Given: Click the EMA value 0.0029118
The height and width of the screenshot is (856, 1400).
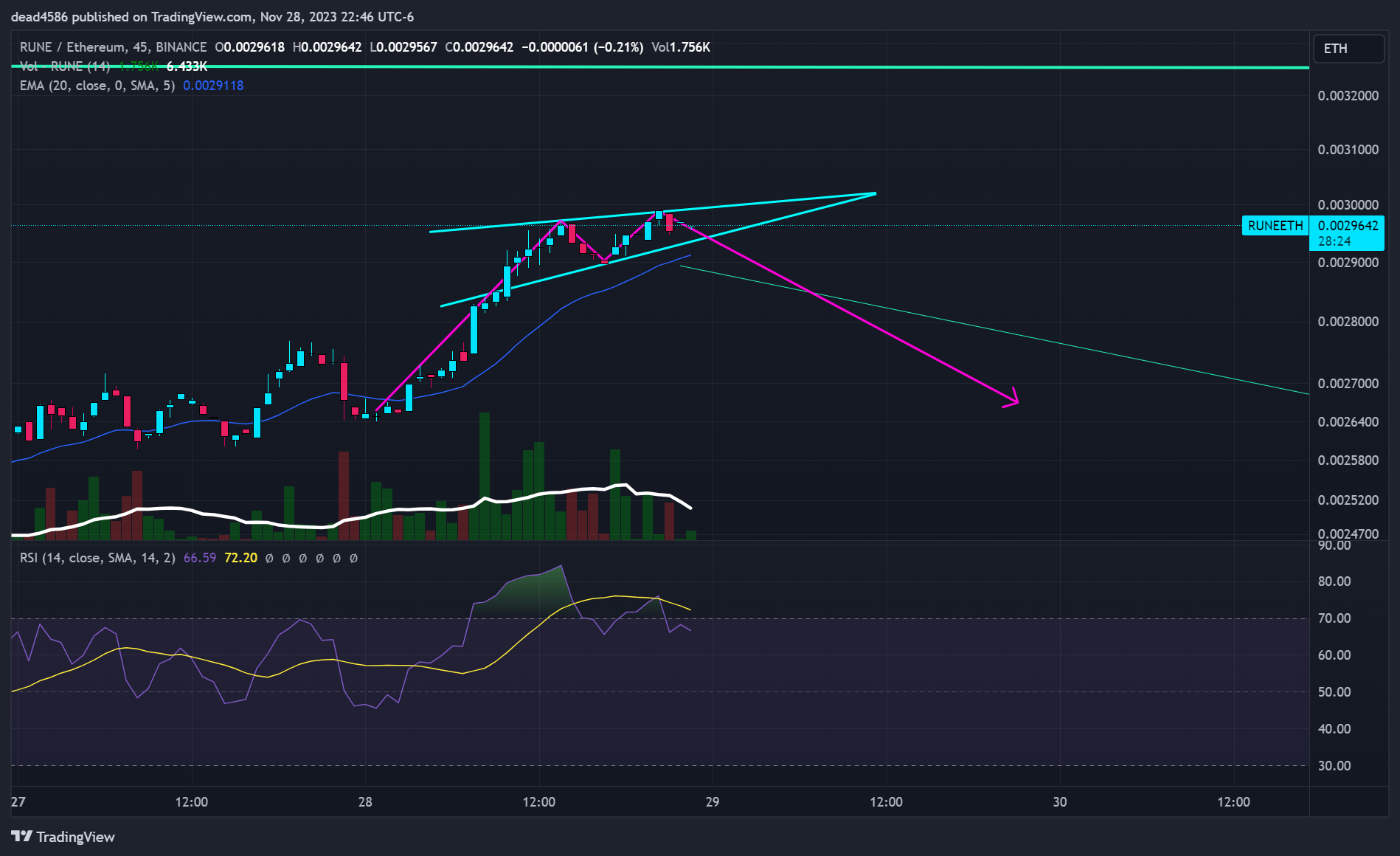Looking at the screenshot, I should click(x=213, y=86).
